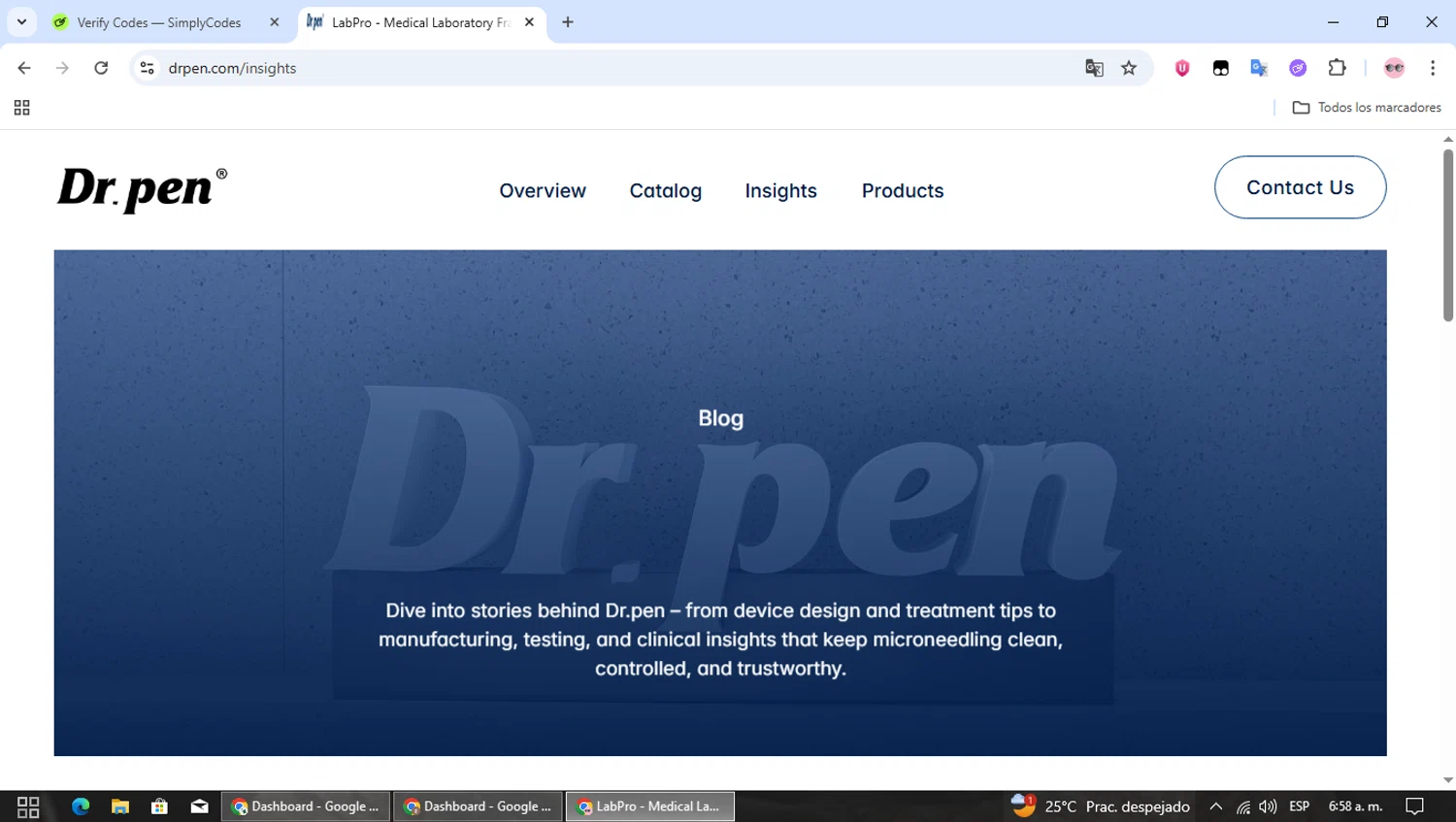Screen dimensions: 1456x822
Task: Go back to previous page
Action: 24,68
